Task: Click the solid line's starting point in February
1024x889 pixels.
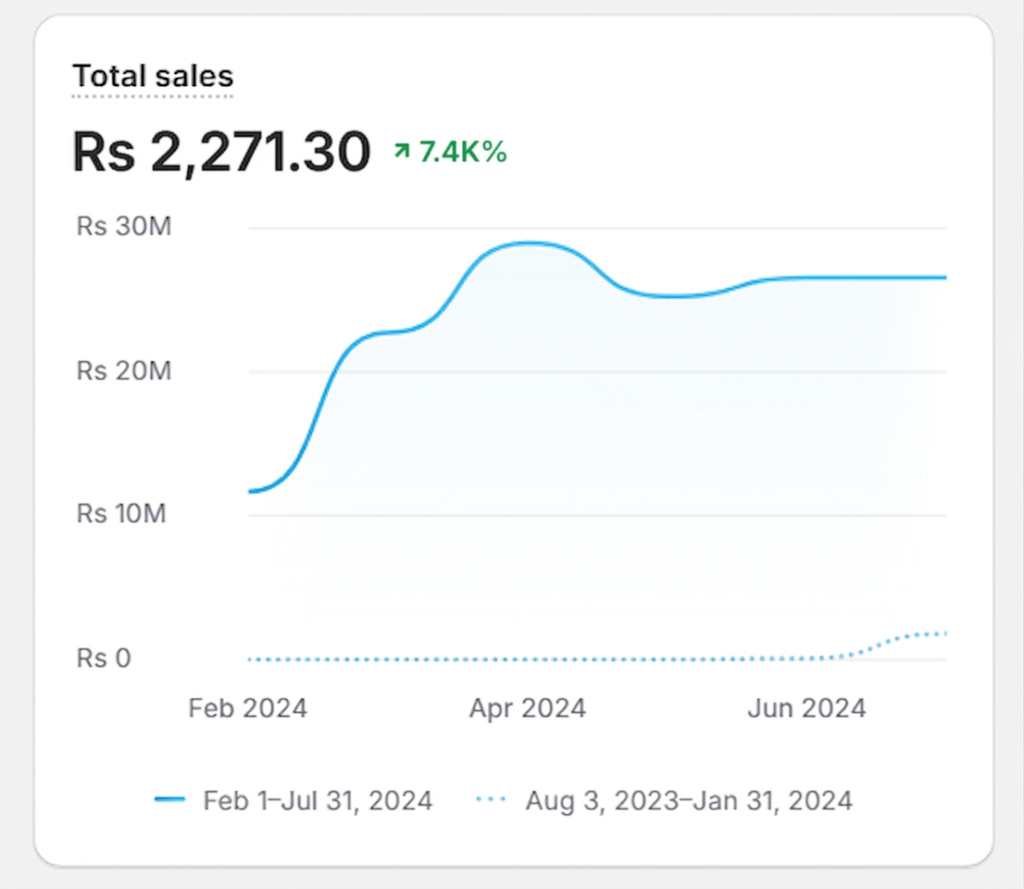Action: 250,491
